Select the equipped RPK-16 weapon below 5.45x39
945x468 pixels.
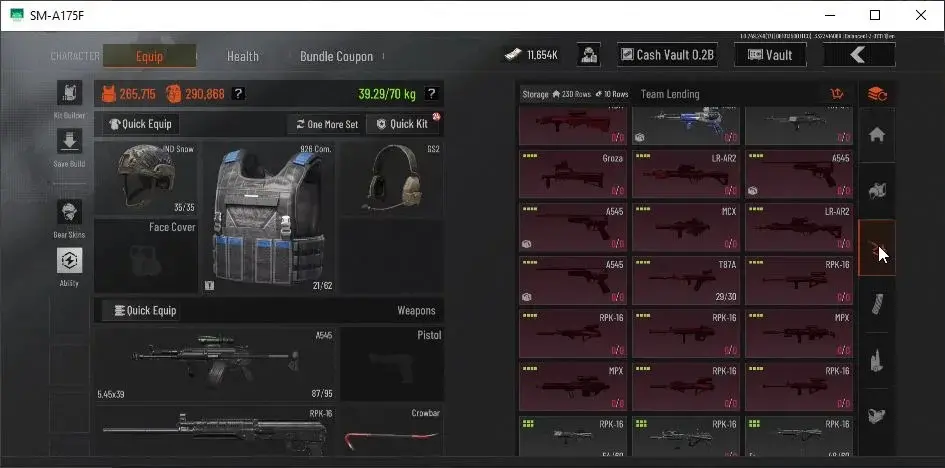pos(216,430)
